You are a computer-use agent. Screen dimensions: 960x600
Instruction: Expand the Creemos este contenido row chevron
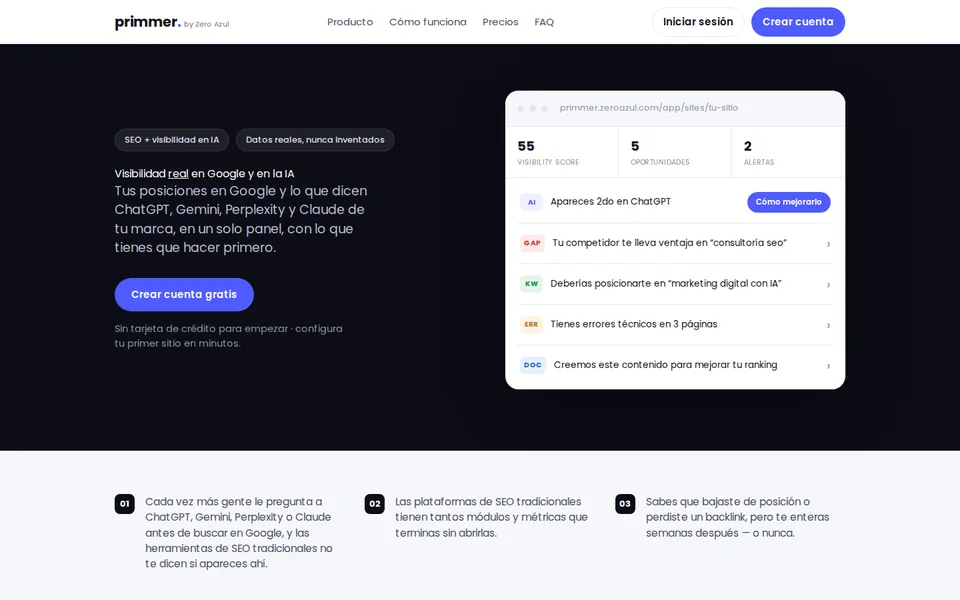(x=828, y=366)
